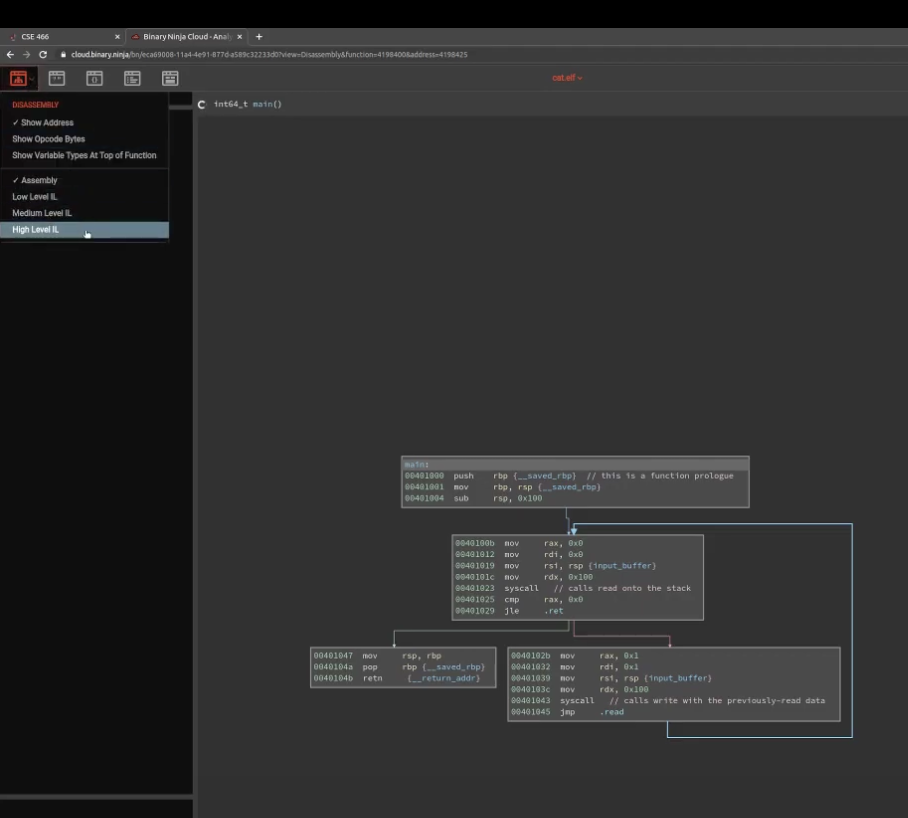Click the second view icon in toolbar

click(x=57, y=78)
